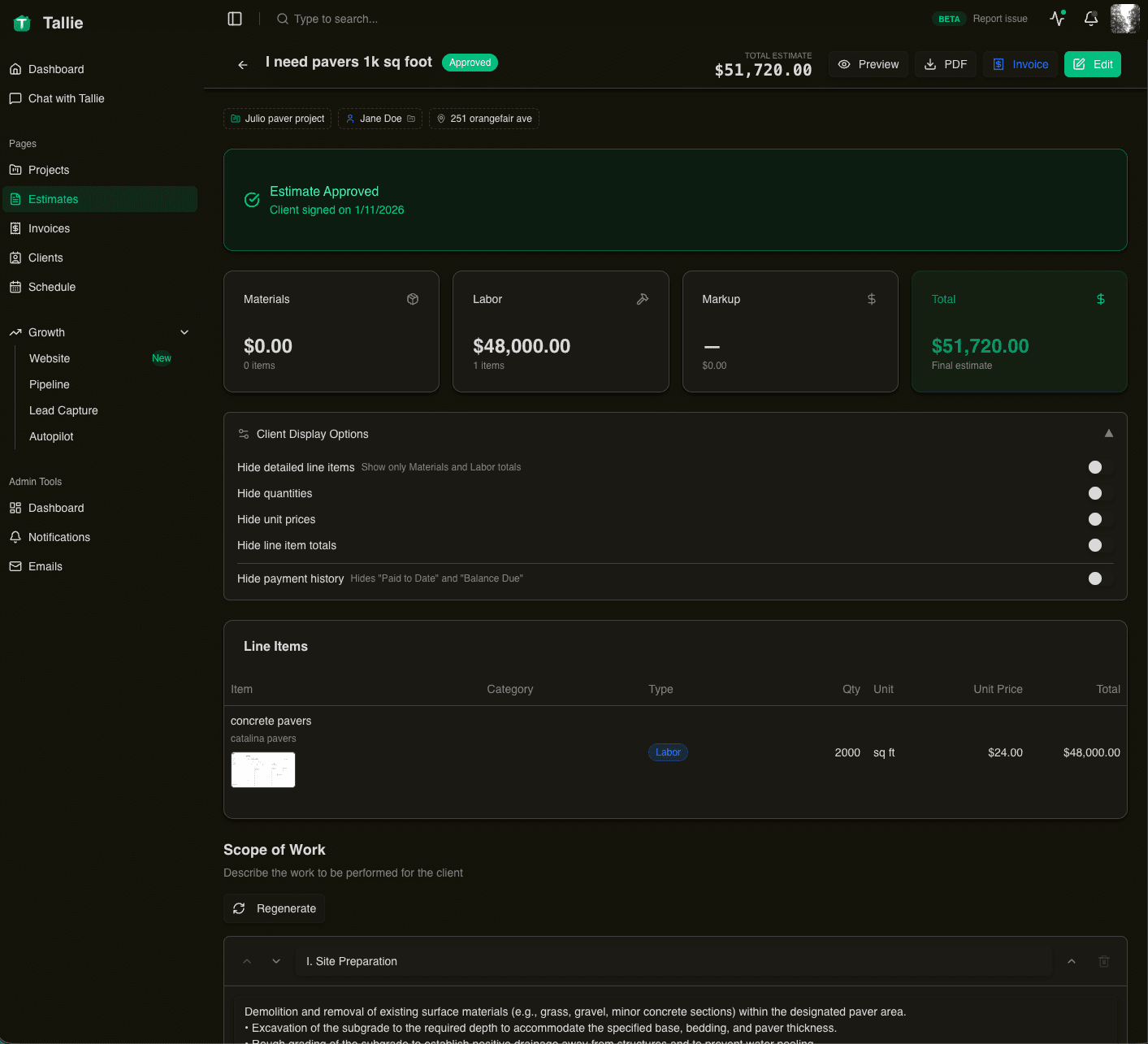
Task: Click the Regenerate button under Scope of Work
Action: pos(274,908)
